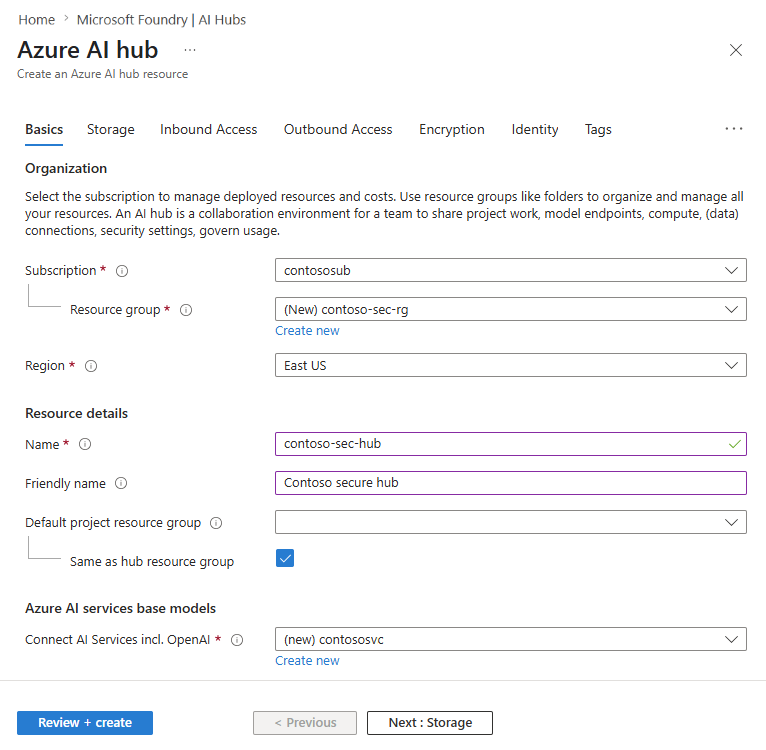Click the Review + create button

pos(85,723)
